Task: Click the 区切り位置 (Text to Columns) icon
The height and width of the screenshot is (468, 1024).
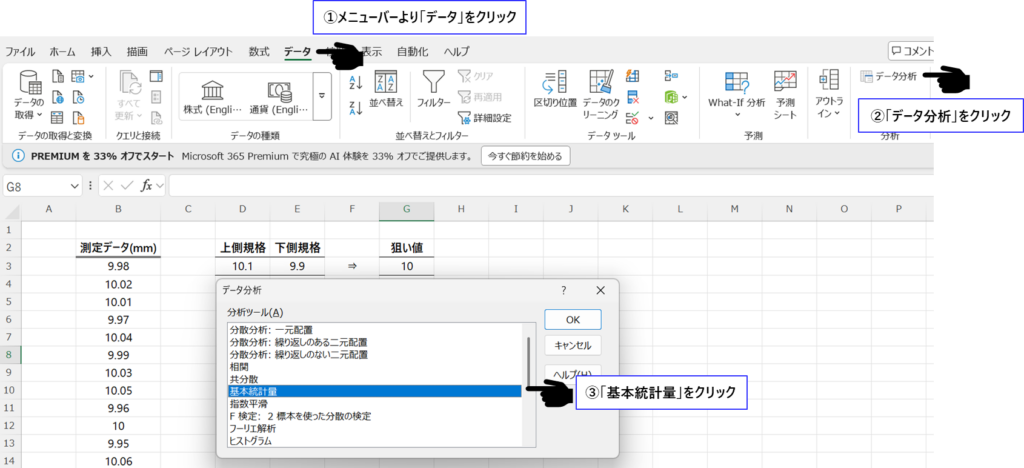Action: [x=554, y=84]
